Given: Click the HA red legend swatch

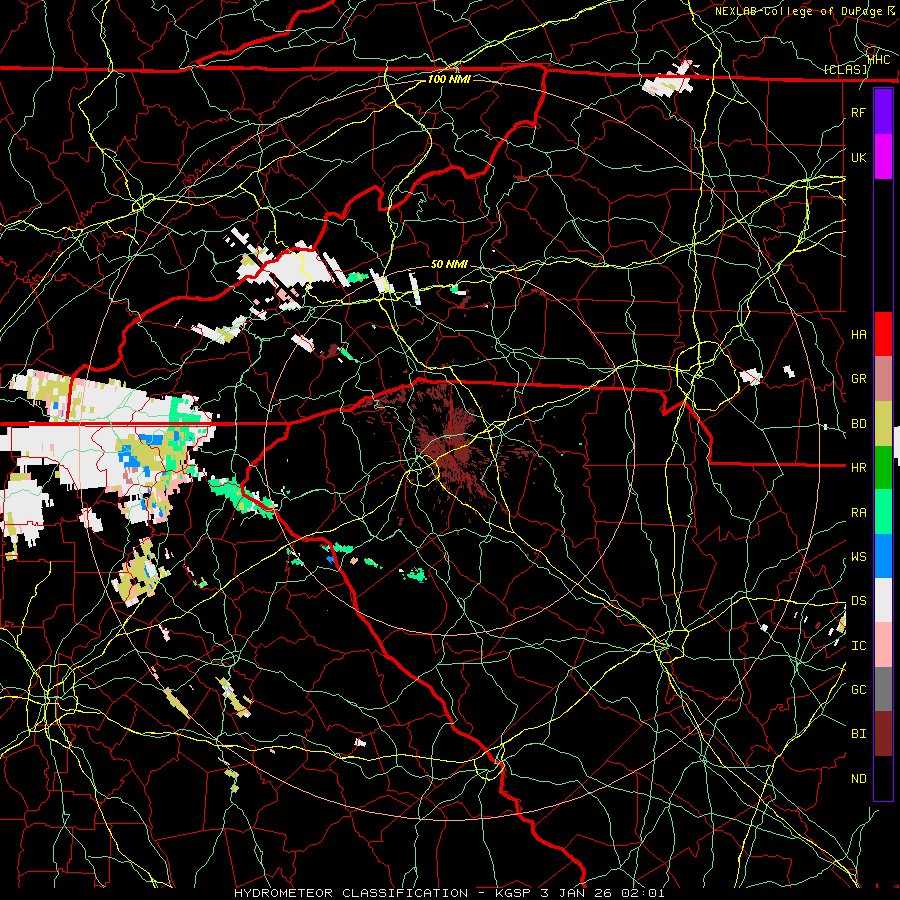Looking at the screenshot, I should coord(883,334).
